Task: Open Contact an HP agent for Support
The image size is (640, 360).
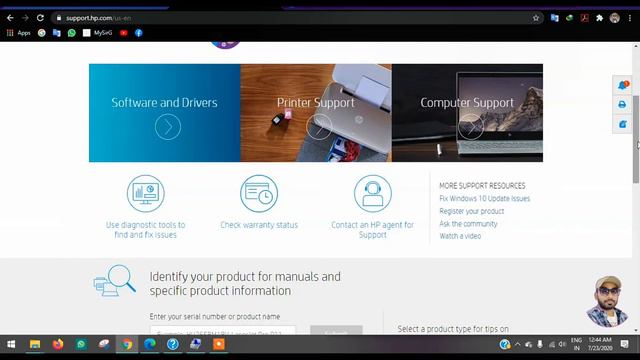Action: pyautogui.click(x=373, y=230)
